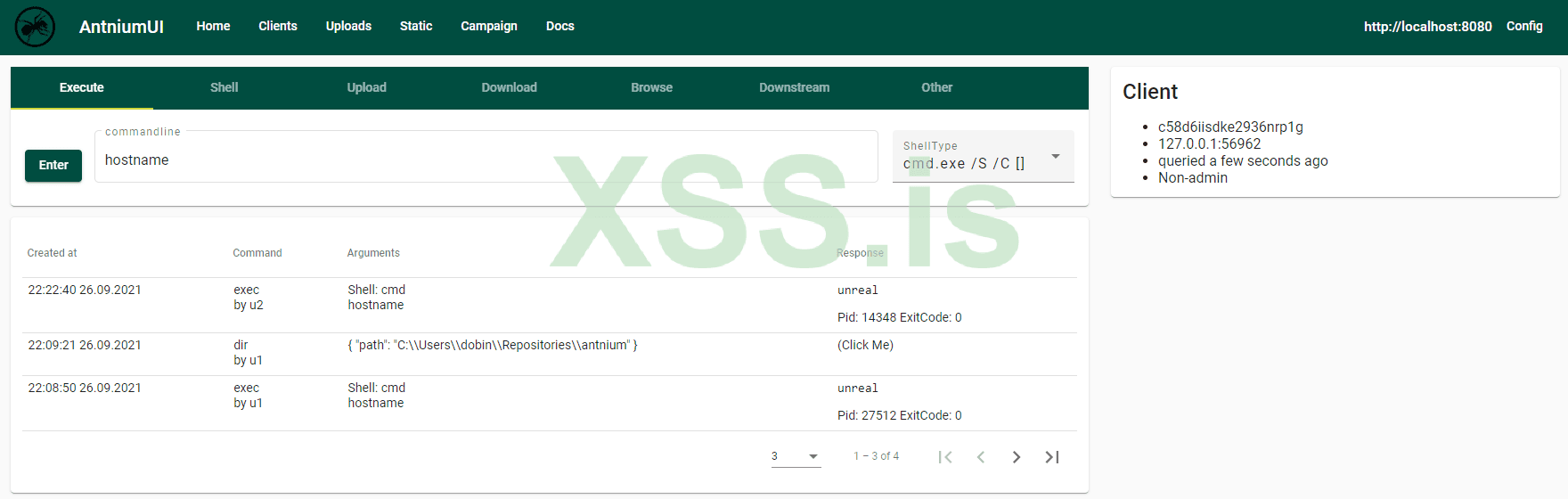Image resolution: width=1568 pixels, height=499 pixels.
Task: Open Static in the top navigation
Action: point(416,26)
